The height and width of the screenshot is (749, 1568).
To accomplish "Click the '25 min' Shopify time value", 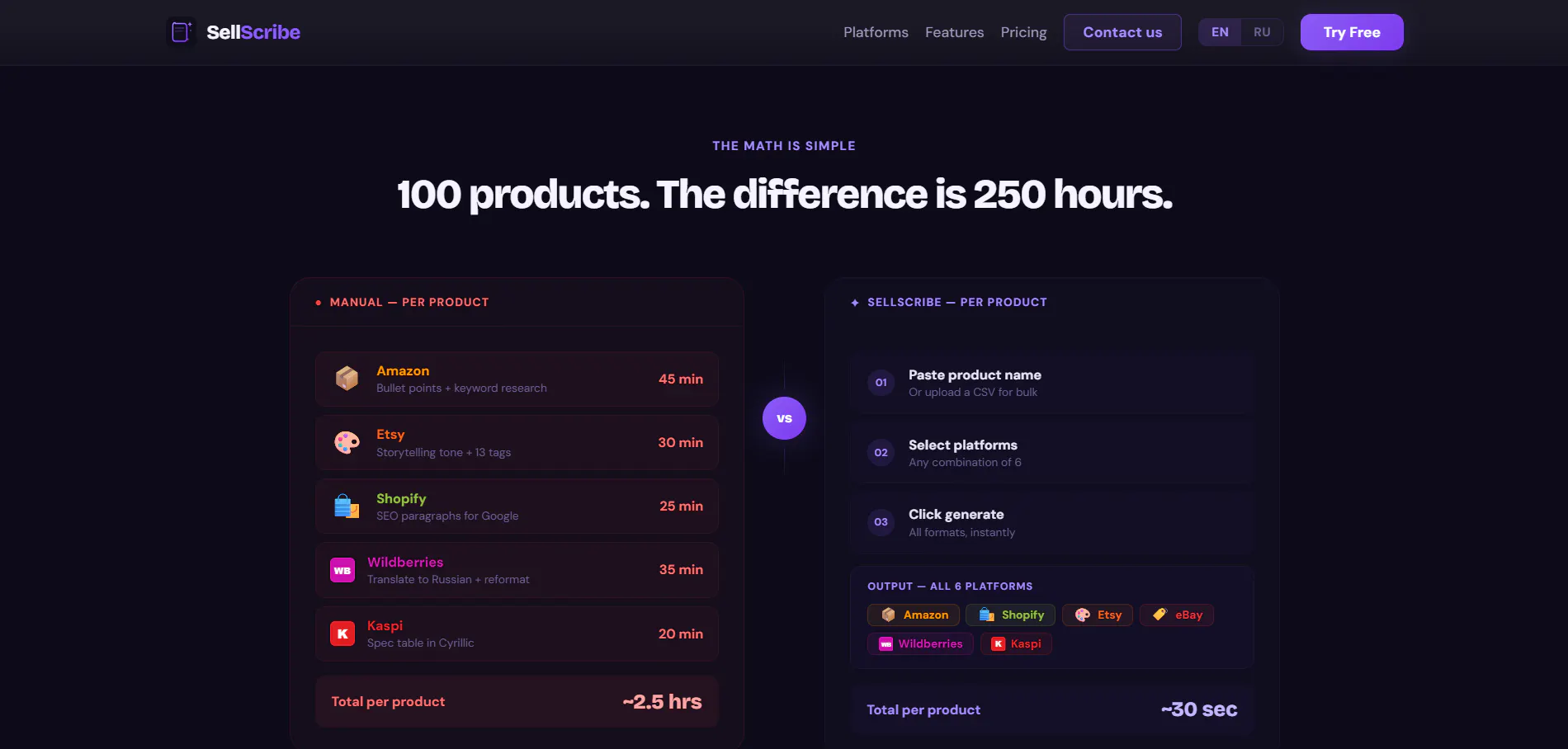I will pyautogui.click(x=681, y=506).
